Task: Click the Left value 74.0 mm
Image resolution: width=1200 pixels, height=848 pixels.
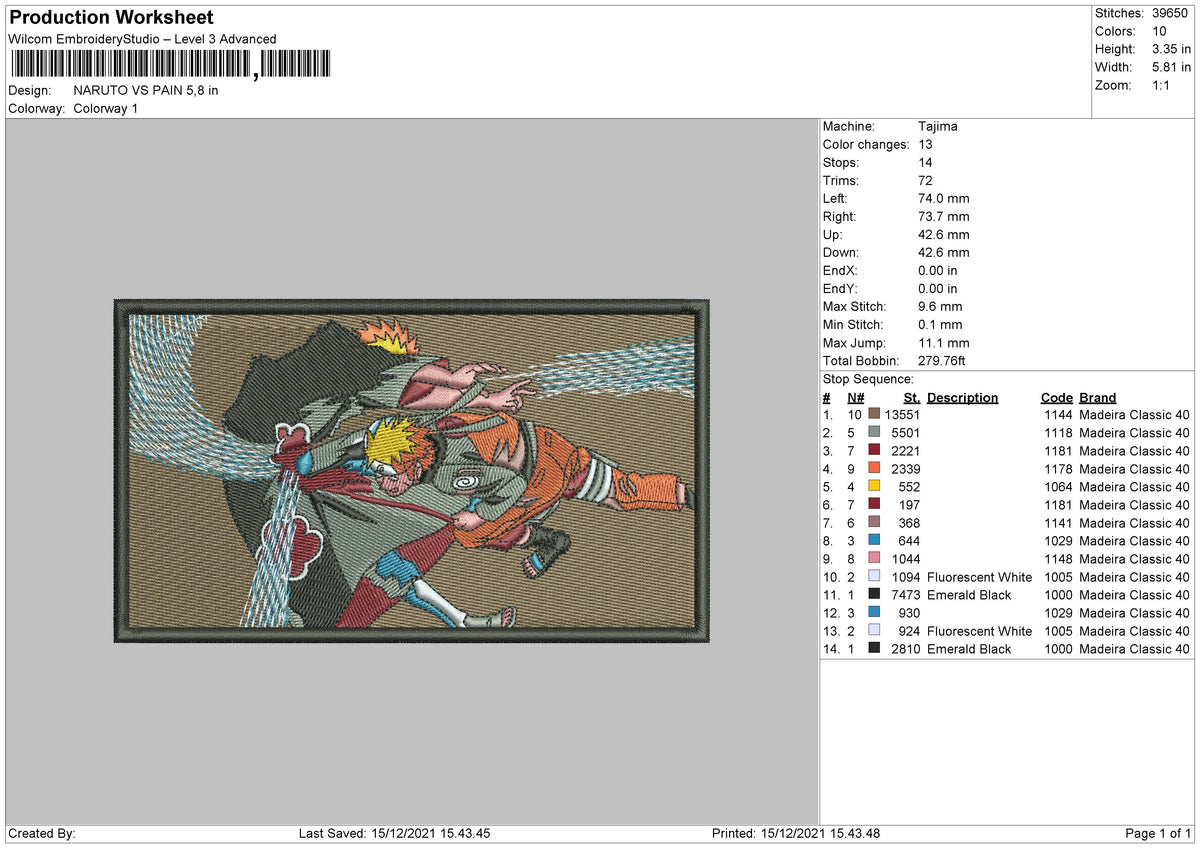Action: [x=943, y=199]
